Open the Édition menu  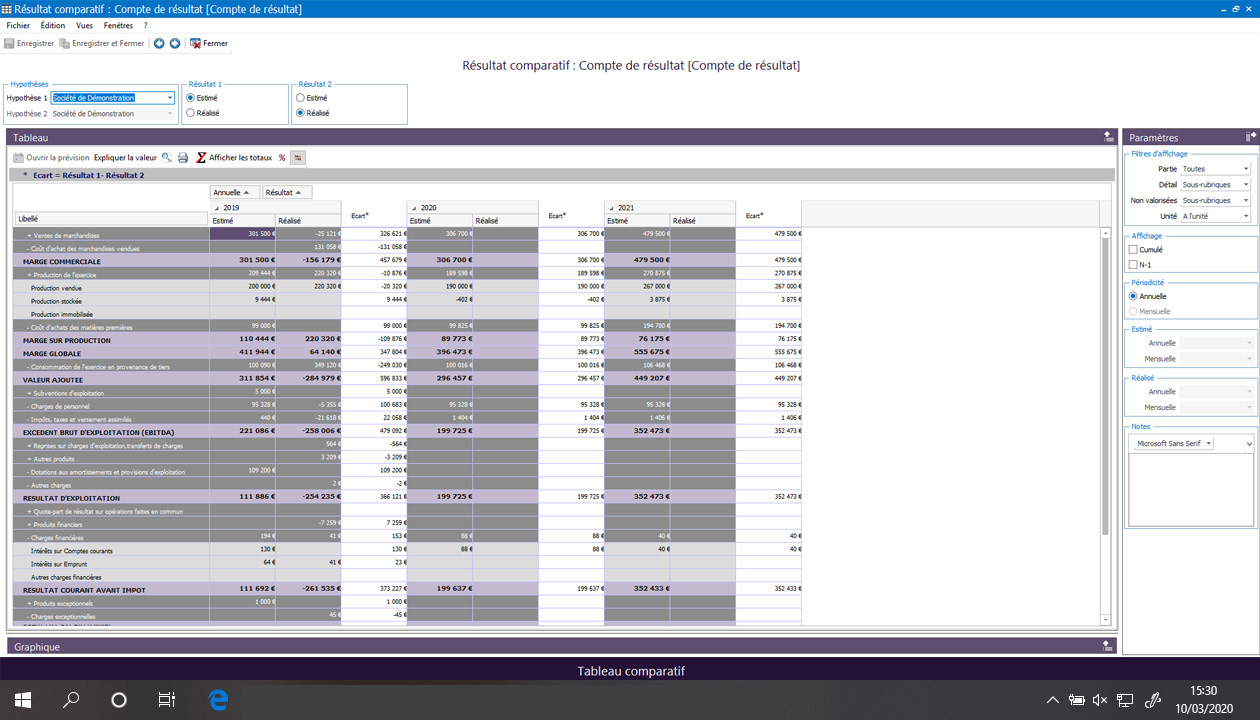pos(53,25)
